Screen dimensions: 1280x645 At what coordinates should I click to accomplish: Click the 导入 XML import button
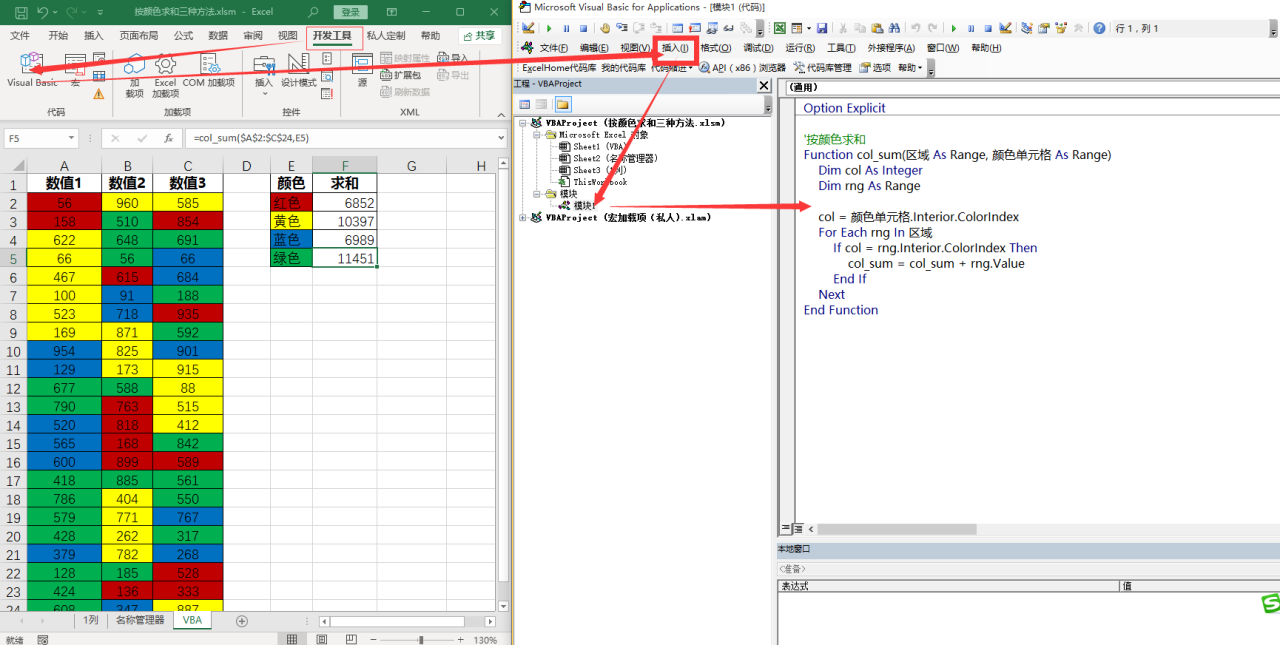tap(453, 59)
